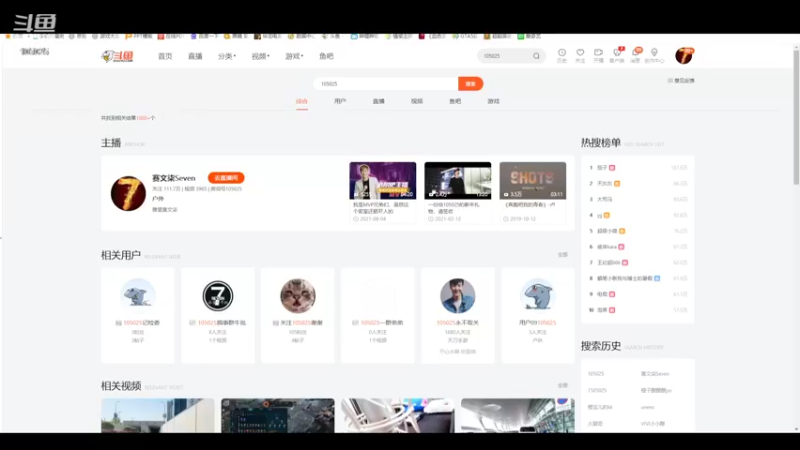Click the vertical page scrollbar

[796, 115]
